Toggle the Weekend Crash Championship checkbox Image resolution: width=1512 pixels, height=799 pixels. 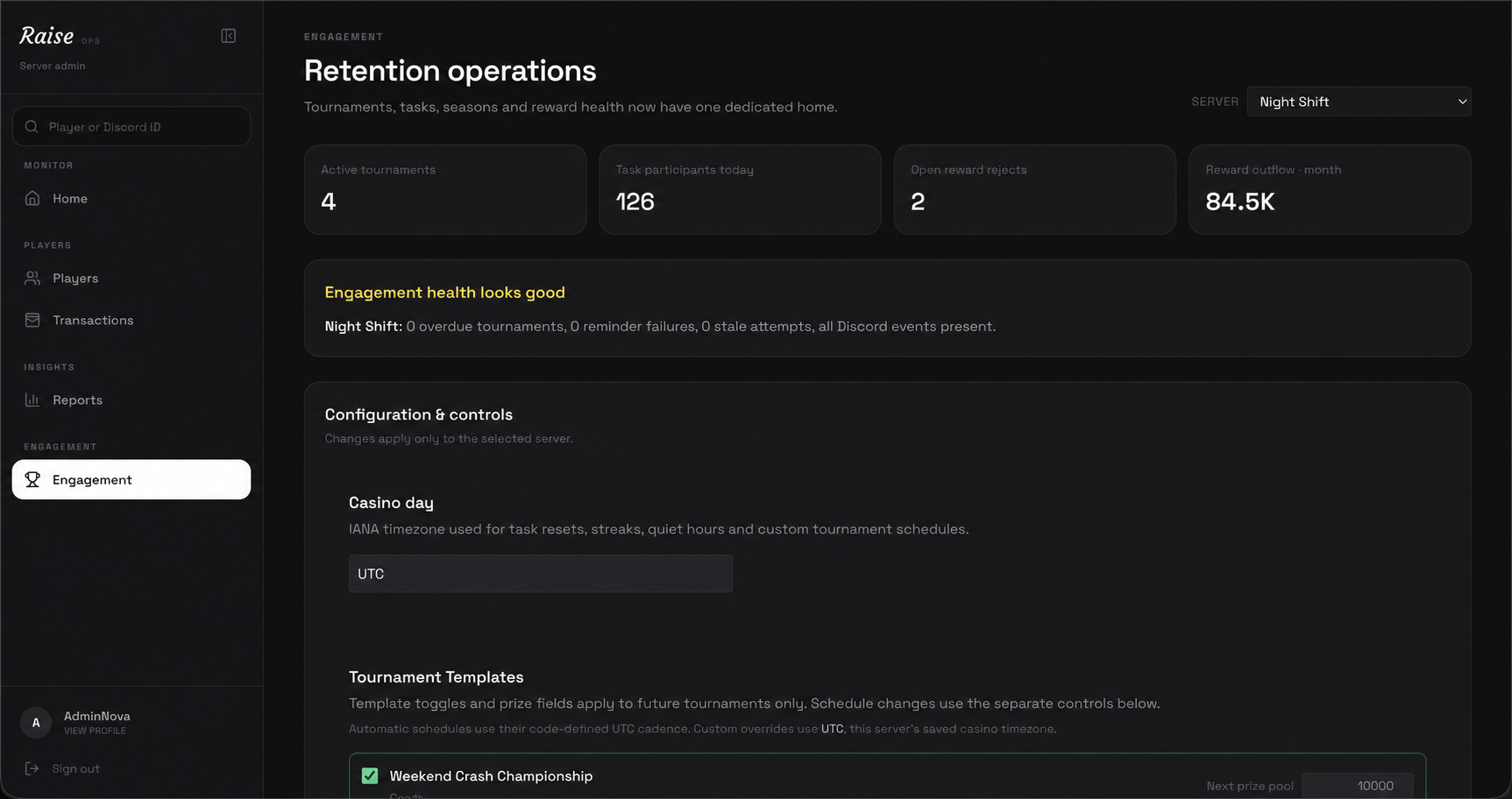[370, 775]
